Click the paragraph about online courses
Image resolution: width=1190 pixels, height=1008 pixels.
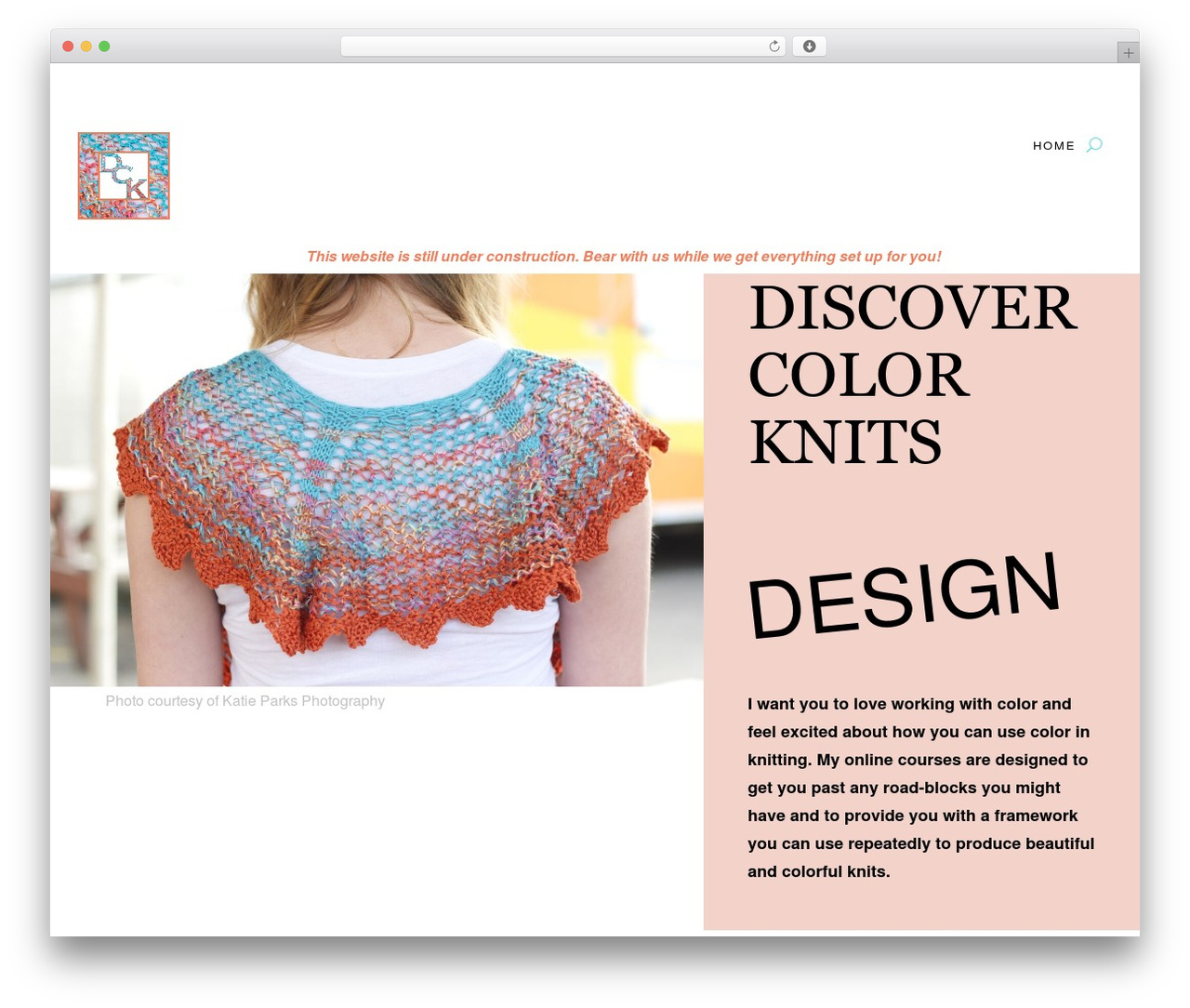pos(920,788)
